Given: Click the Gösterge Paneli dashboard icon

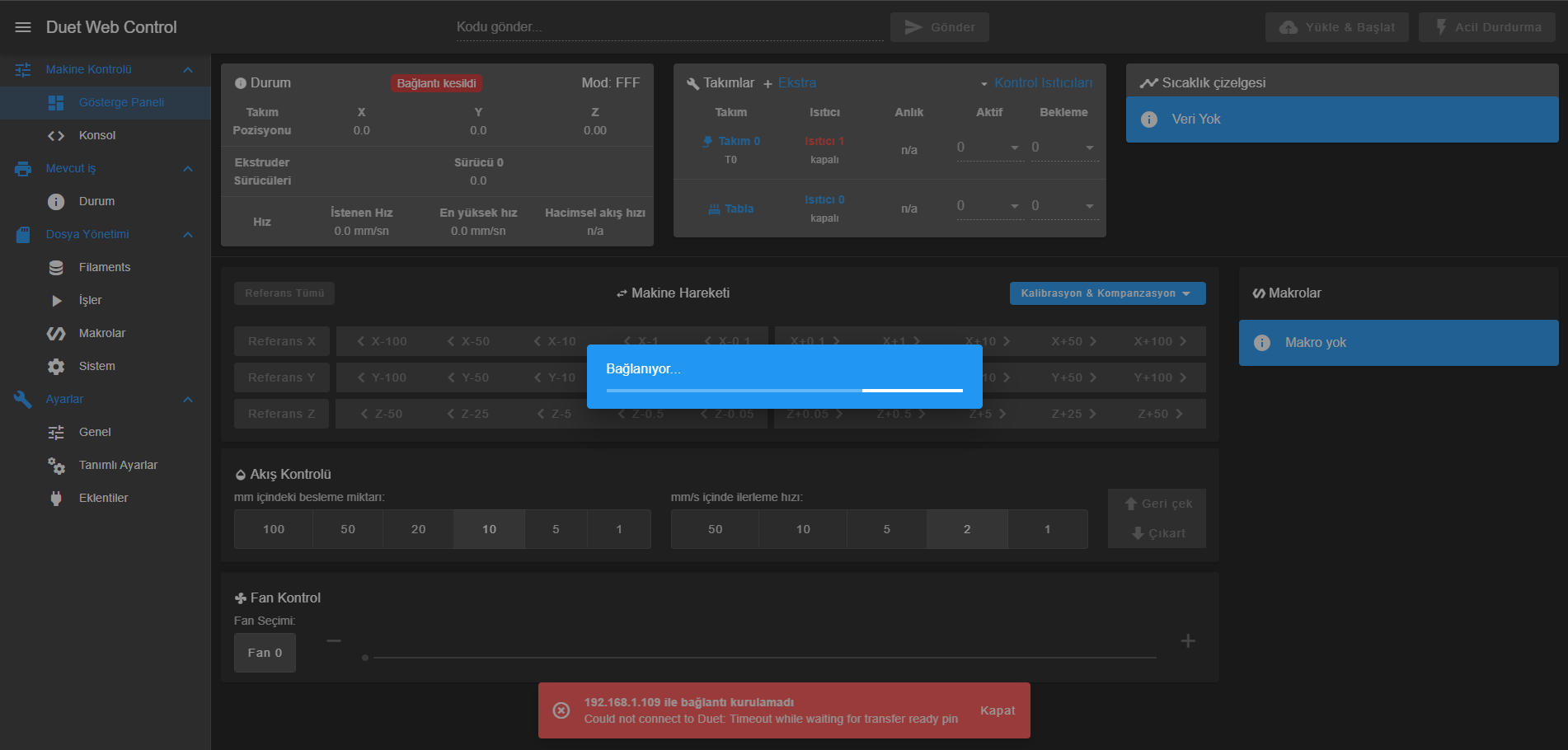Looking at the screenshot, I should (x=56, y=103).
